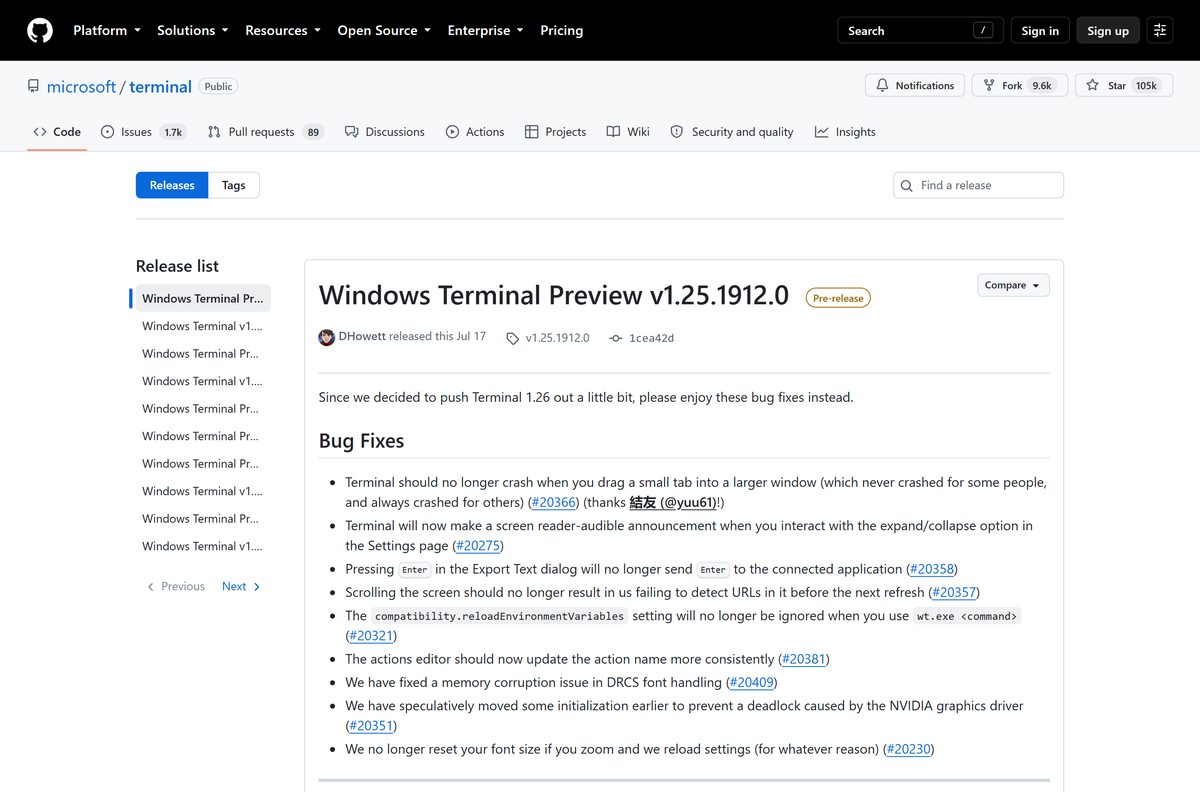1200x792 pixels.
Task: Click the GitHub logo in the header
Action: (40, 30)
